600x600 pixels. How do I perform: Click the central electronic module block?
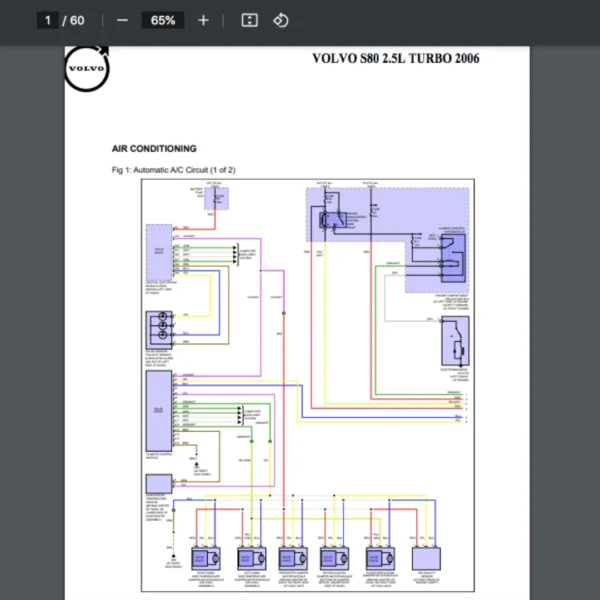(158, 242)
